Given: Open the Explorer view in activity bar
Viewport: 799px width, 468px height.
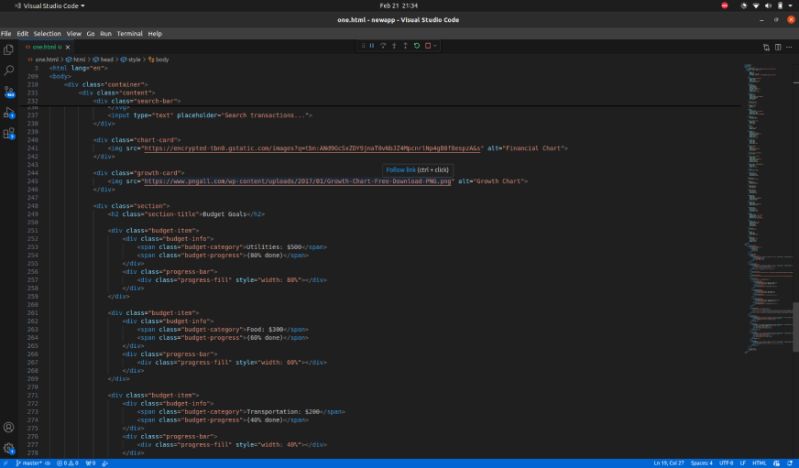Looking at the screenshot, I should pyautogui.click(x=9, y=49).
